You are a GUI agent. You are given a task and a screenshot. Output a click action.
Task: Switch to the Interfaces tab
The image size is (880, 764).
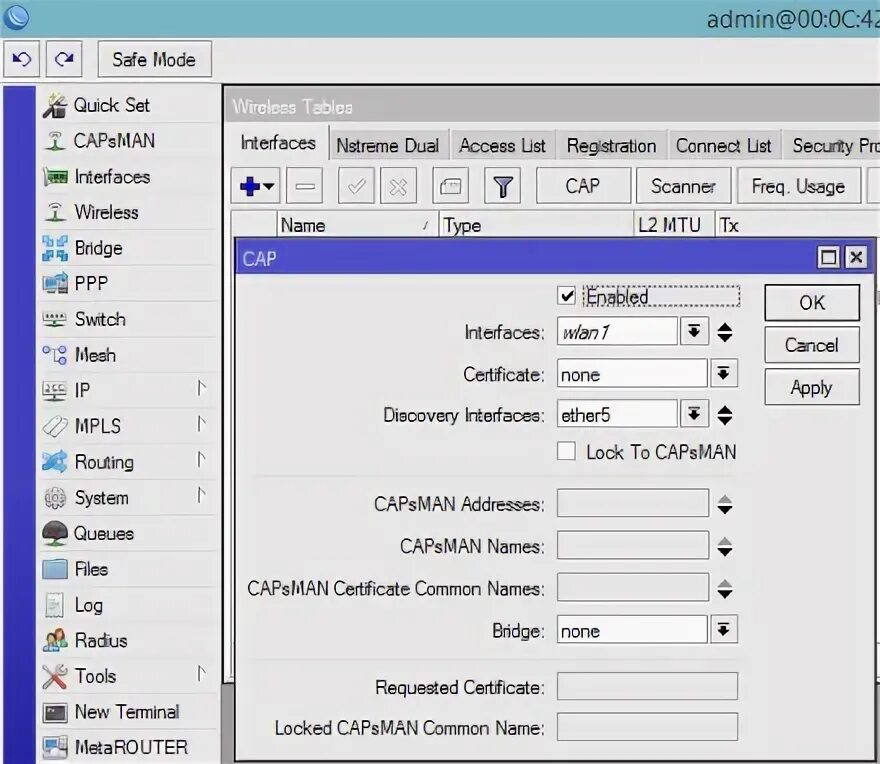(x=277, y=143)
